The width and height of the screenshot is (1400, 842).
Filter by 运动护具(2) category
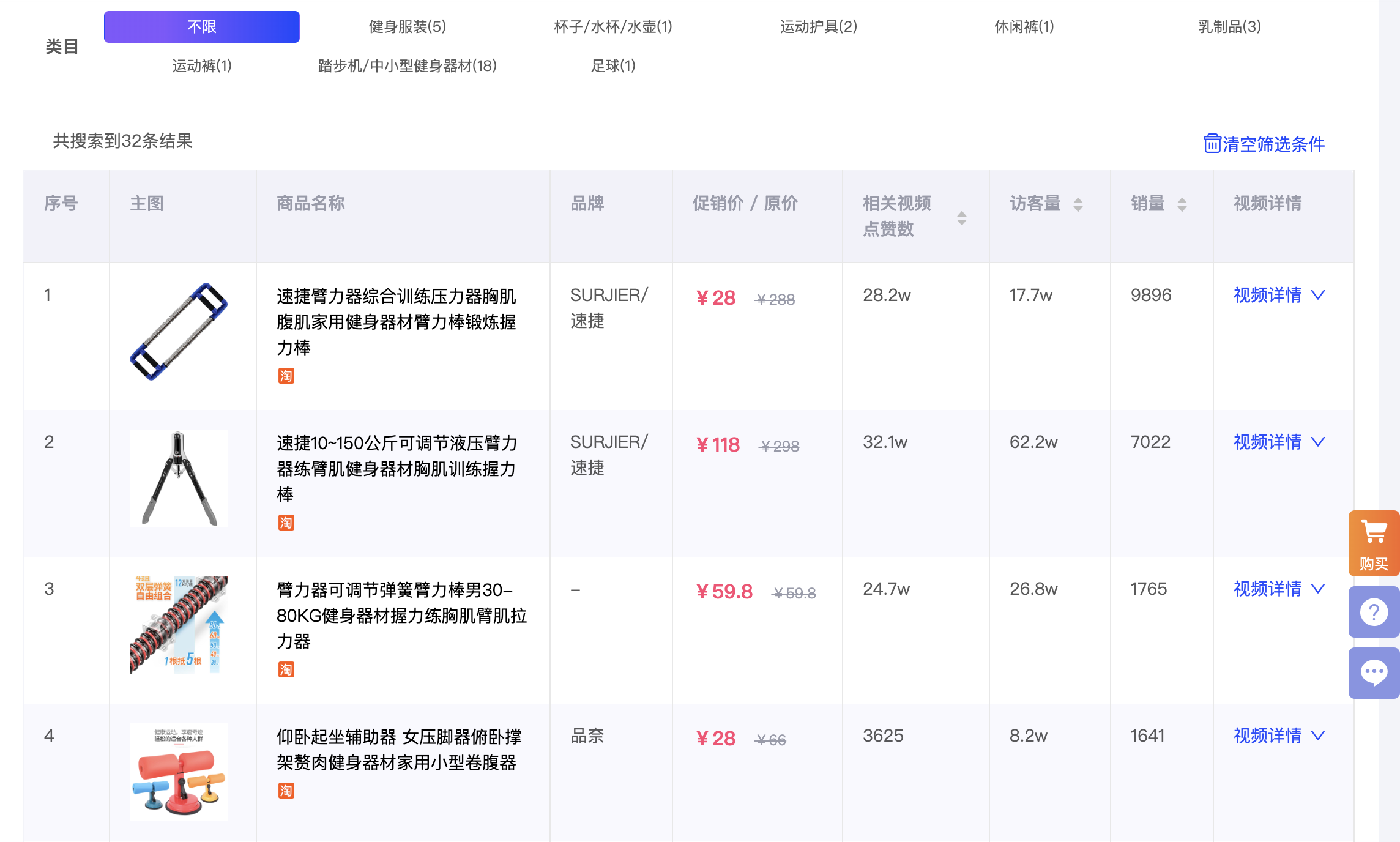tap(818, 27)
